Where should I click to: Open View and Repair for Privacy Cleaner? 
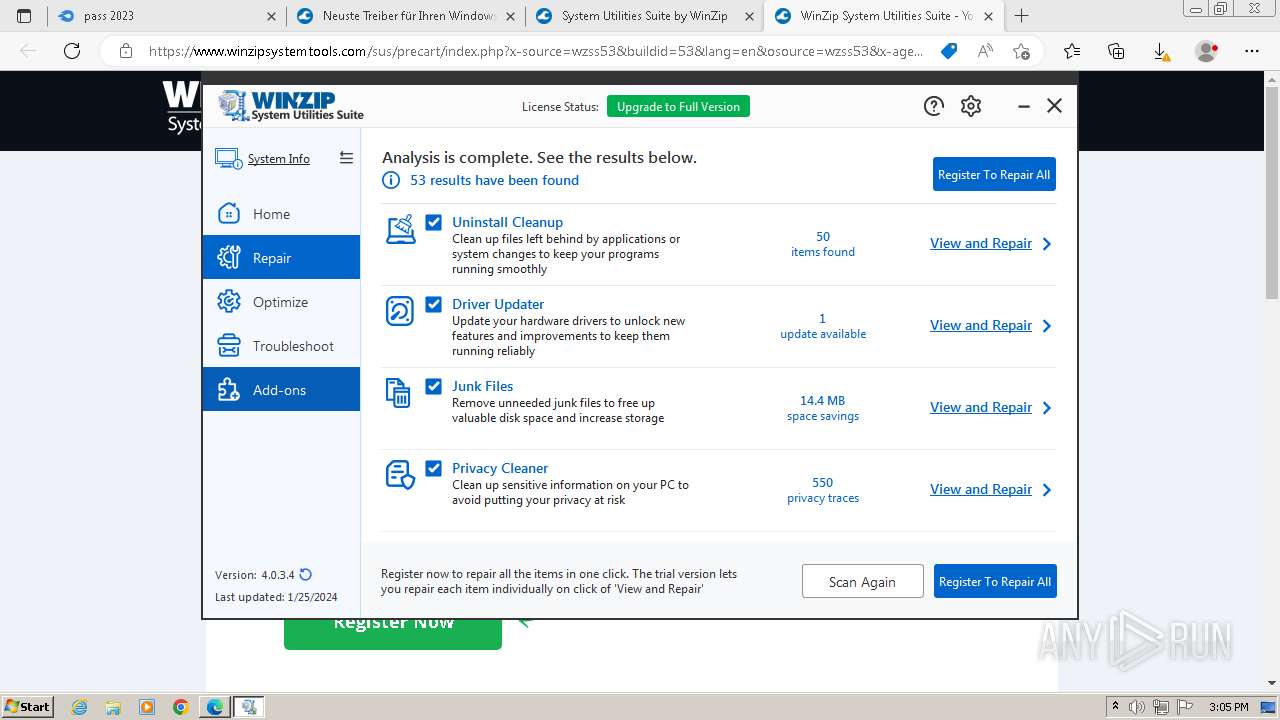pyautogui.click(x=981, y=489)
